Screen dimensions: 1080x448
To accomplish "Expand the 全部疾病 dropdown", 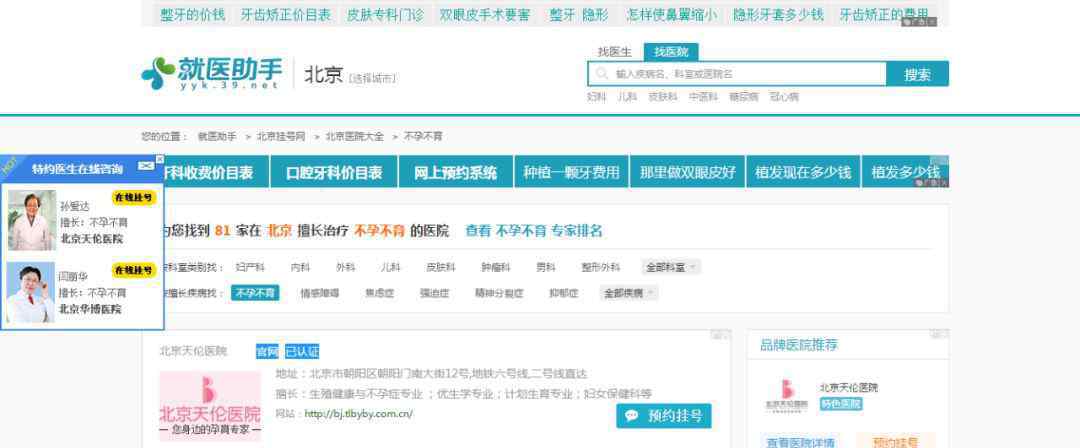I will coord(629,294).
